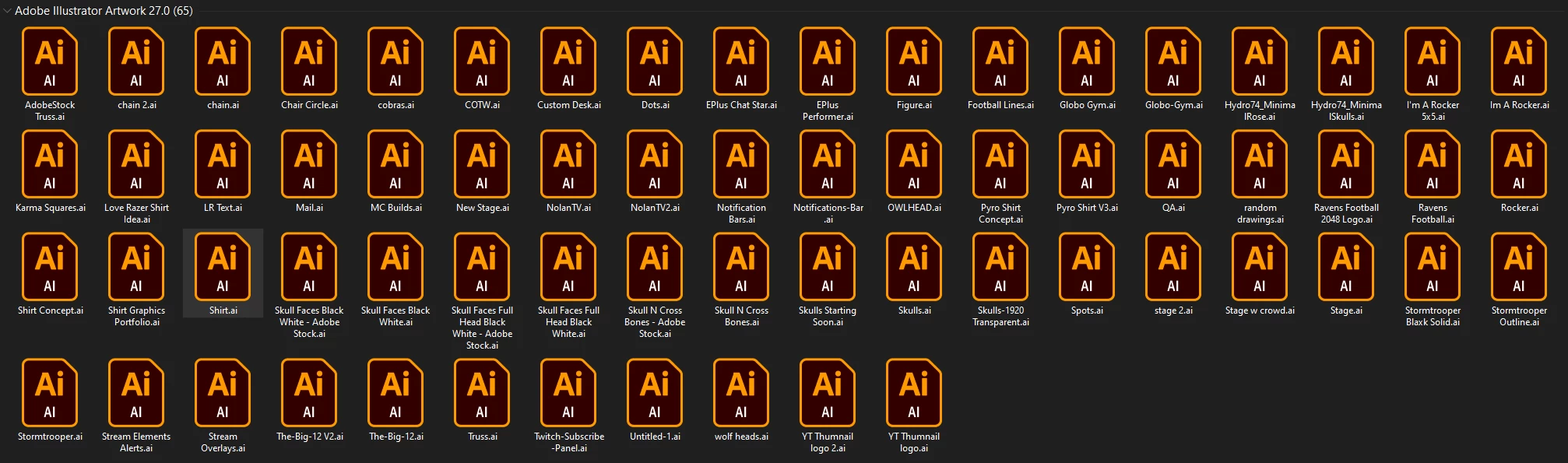The image size is (1568, 463).
Task: Click the Pyro Shirt Concept.ai name
Action: click(x=1000, y=213)
